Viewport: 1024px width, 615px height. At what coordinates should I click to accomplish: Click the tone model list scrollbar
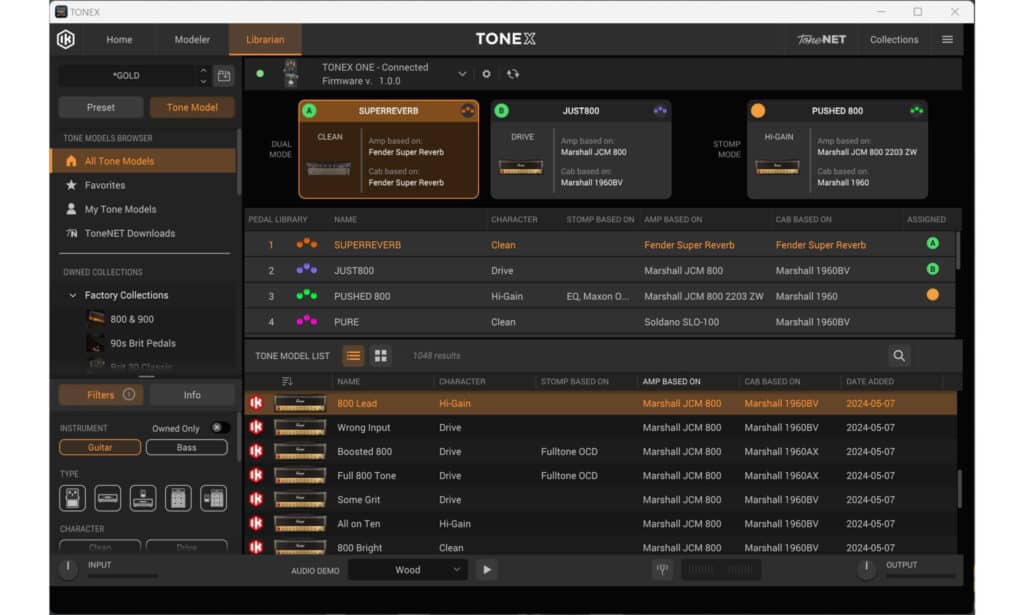click(x=959, y=488)
